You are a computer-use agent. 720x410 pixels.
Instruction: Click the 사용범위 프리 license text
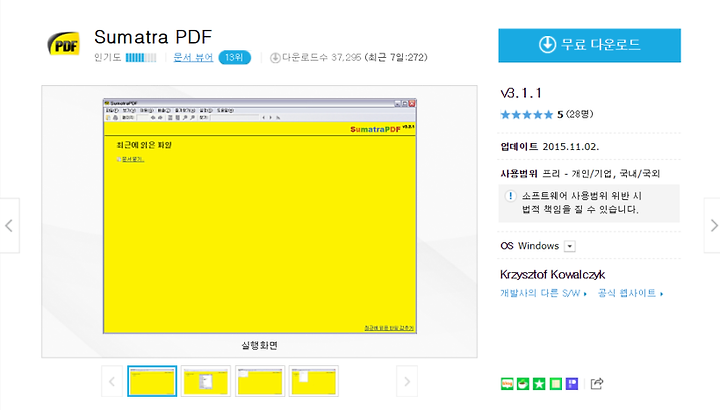[x=580, y=174]
